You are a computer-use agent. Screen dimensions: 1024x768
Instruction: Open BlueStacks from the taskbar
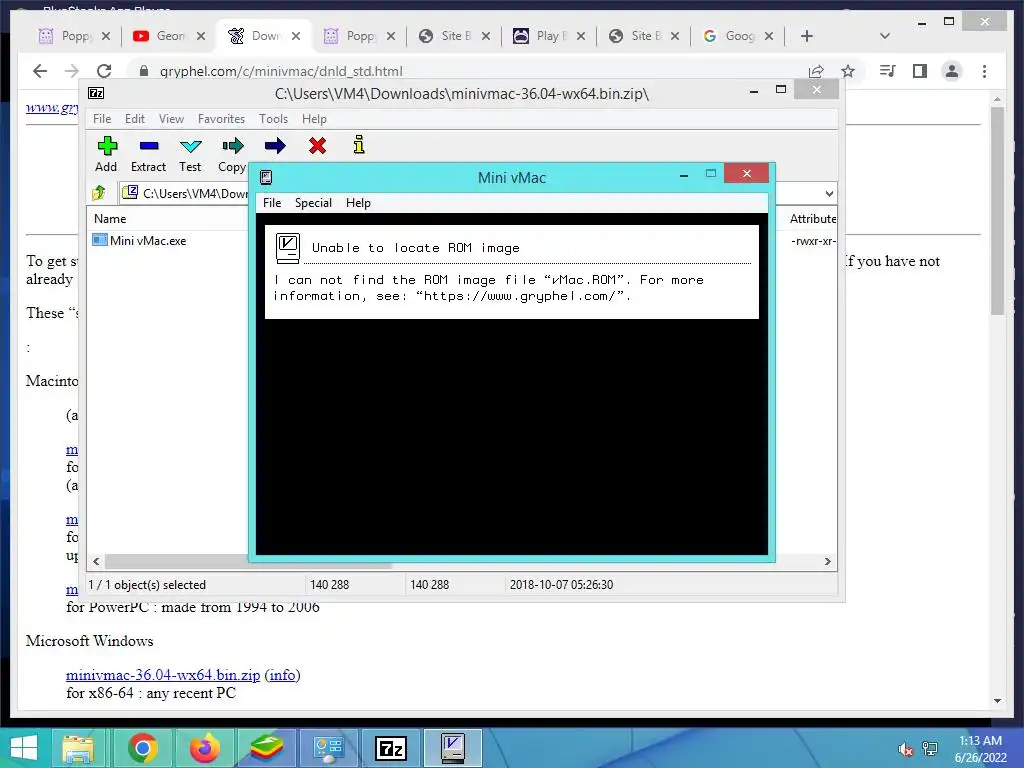266,748
